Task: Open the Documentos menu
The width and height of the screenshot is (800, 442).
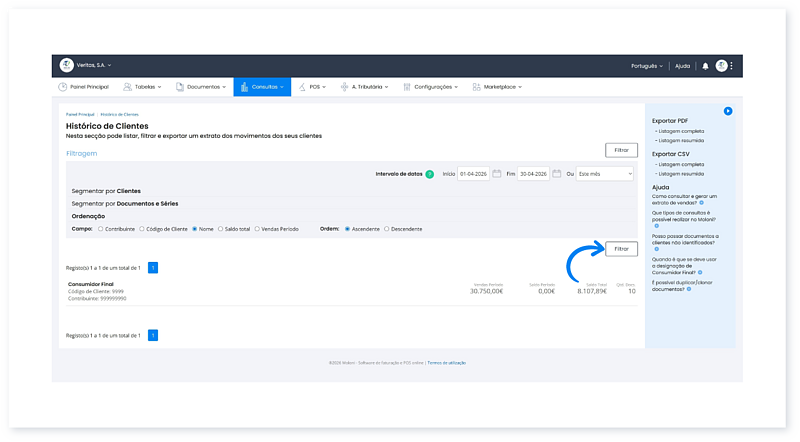Action: click(201, 87)
